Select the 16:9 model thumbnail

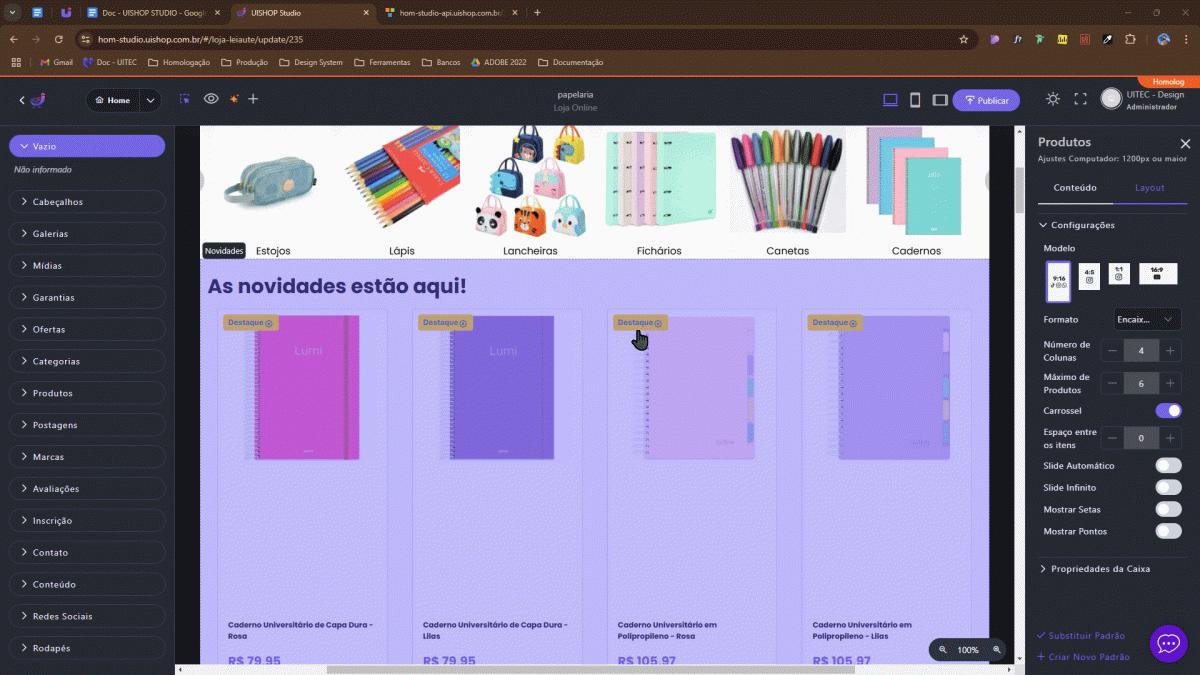point(1157,274)
